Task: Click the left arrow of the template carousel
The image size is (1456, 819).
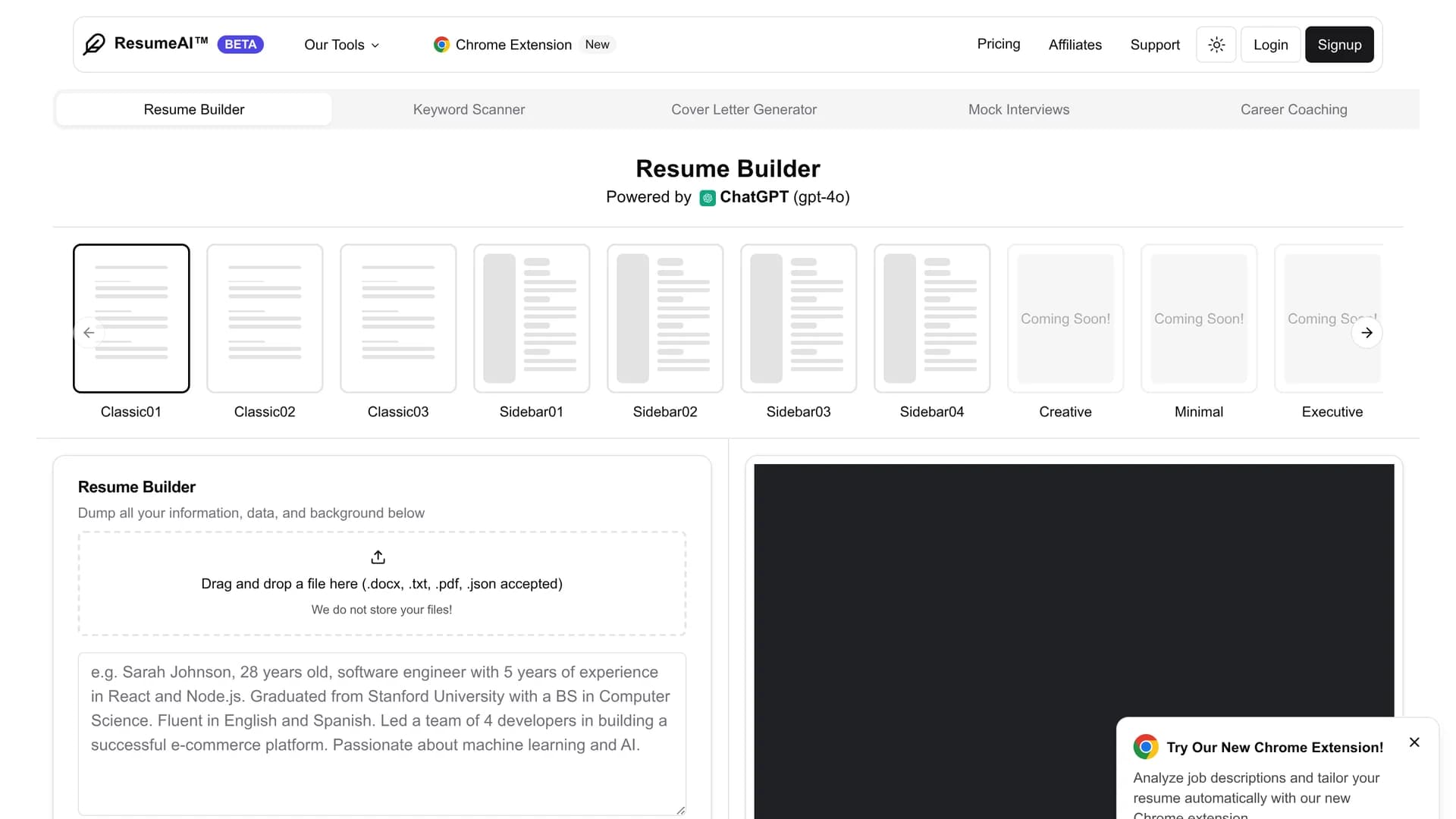Action: tap(89, 333)
